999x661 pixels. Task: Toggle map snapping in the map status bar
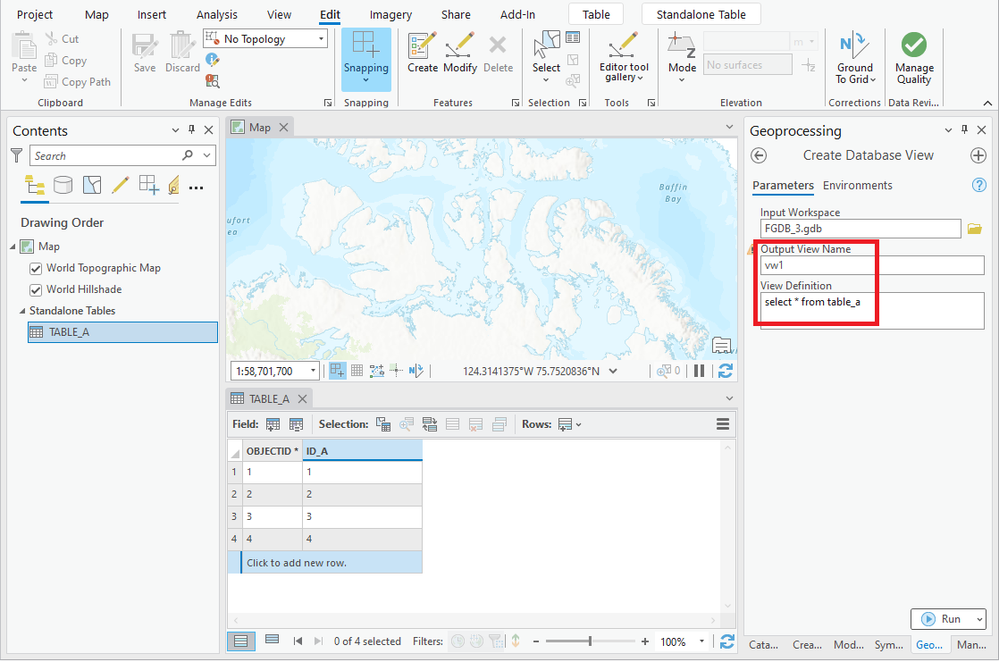click(x=337, y=370)
